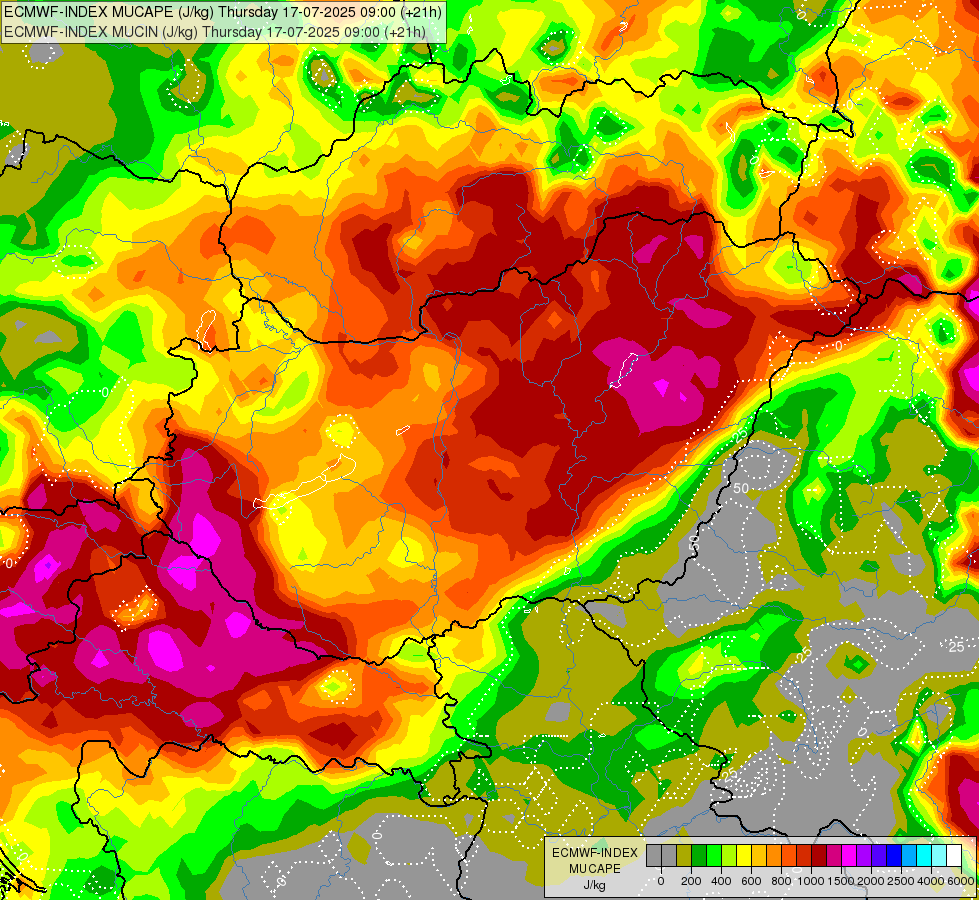Click the legend tick value 2000
The width and height of the screenshot is (979, 900).
pyautogui.click(x=871, y=881)
